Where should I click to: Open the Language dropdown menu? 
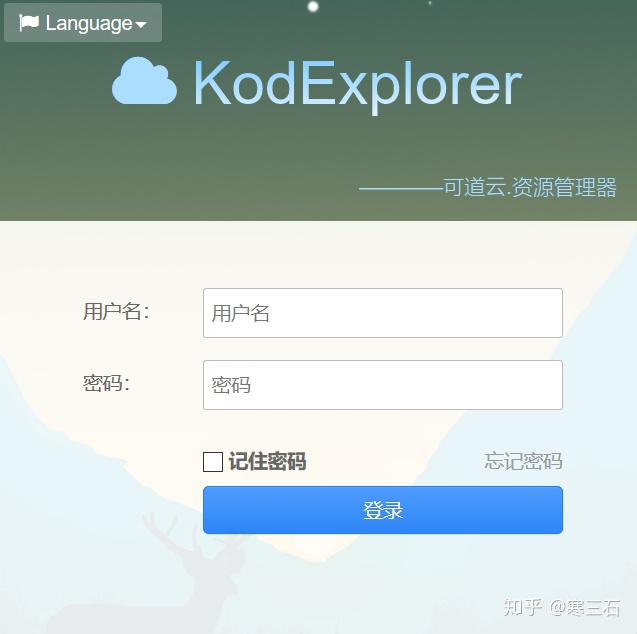click(x=83, y=23)
